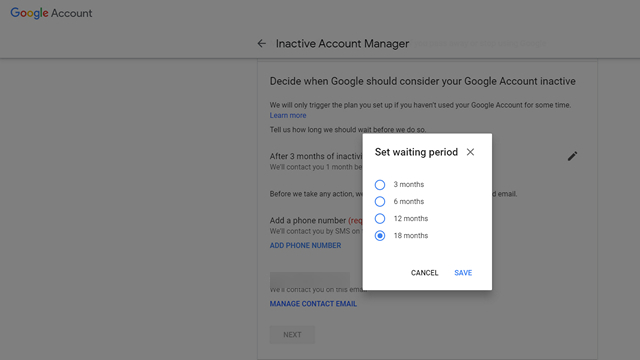Select the 18 months radio button
640x360 pixels.
tap(380, 236)
